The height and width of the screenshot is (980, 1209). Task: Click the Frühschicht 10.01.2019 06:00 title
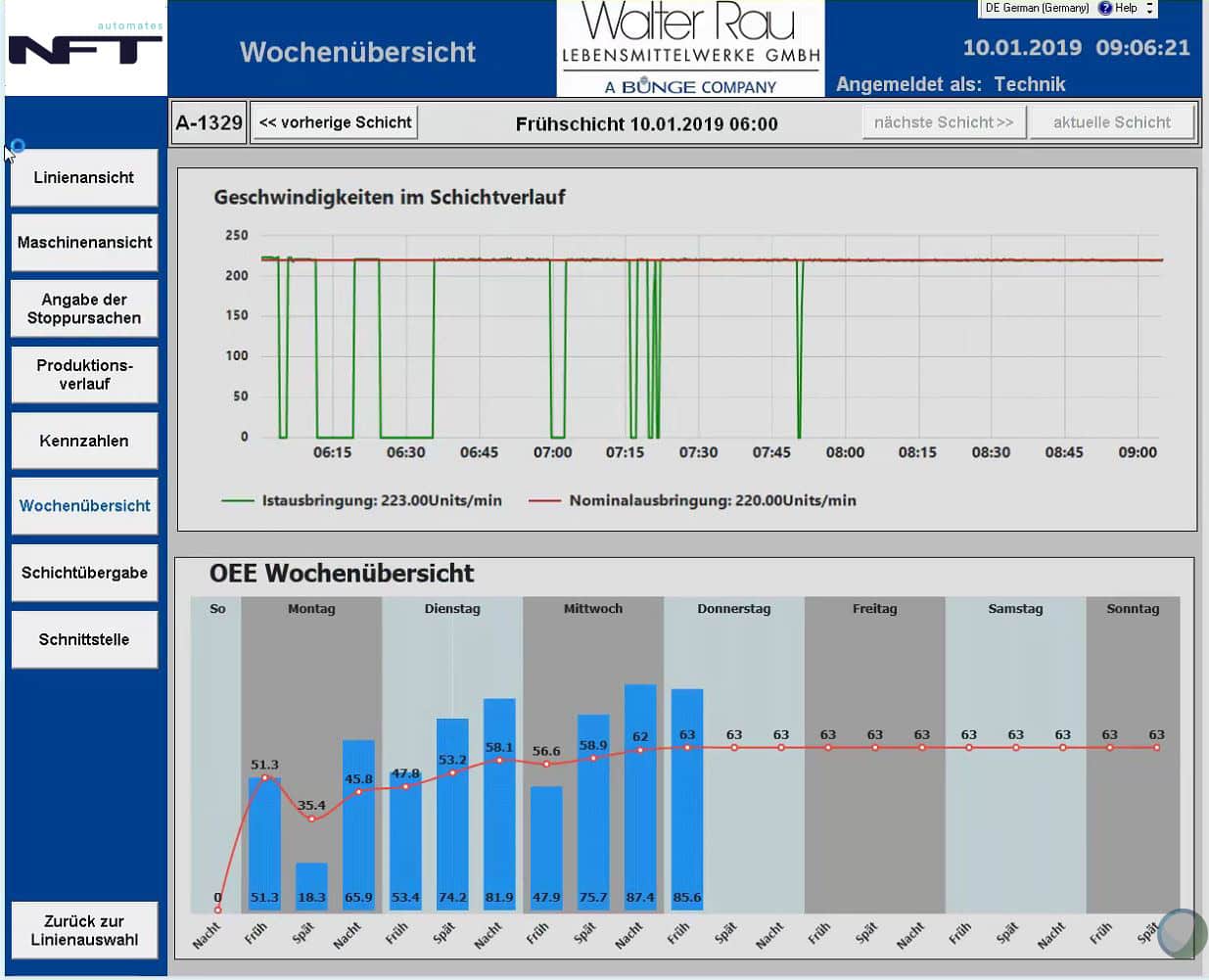point(646,124)
